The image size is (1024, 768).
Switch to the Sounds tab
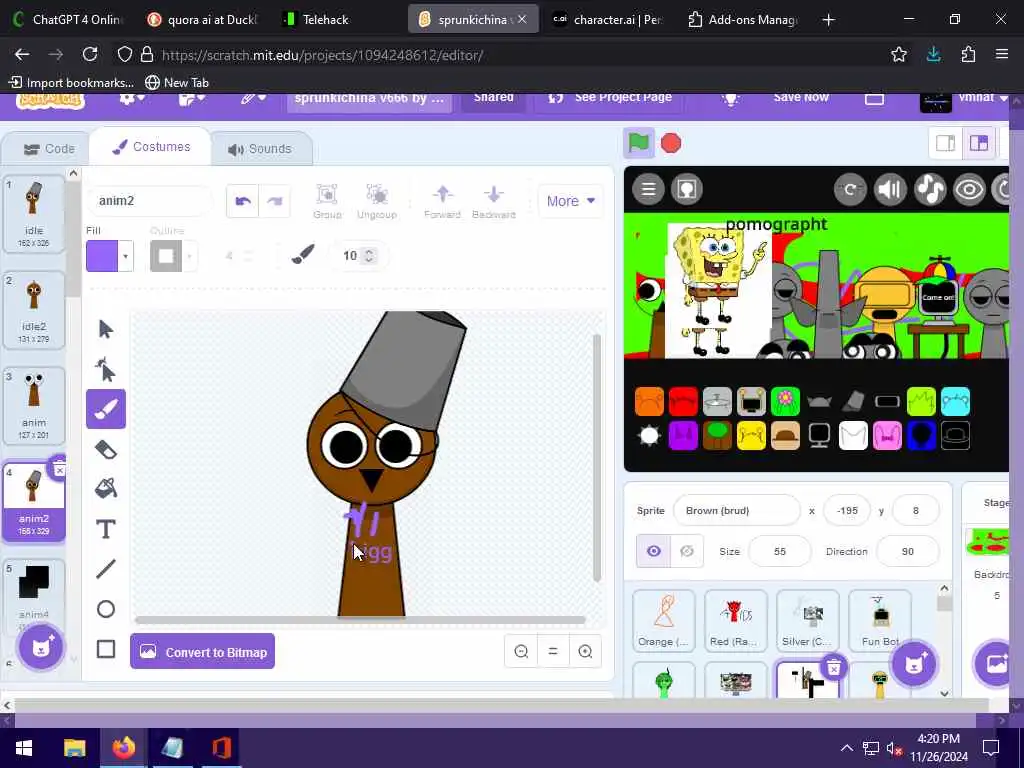point(260,149)
